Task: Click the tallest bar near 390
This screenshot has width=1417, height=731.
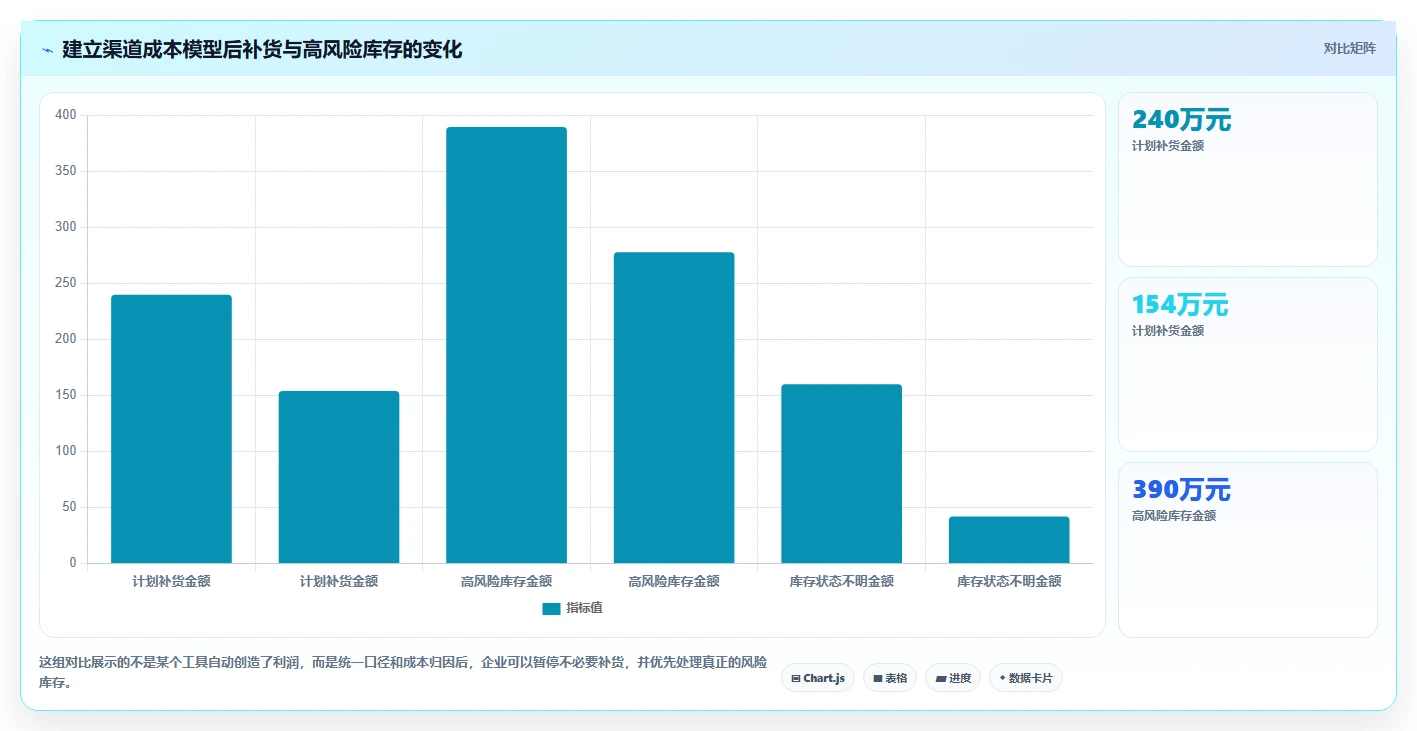Action: pyautogui.click(x=506, y=345)
